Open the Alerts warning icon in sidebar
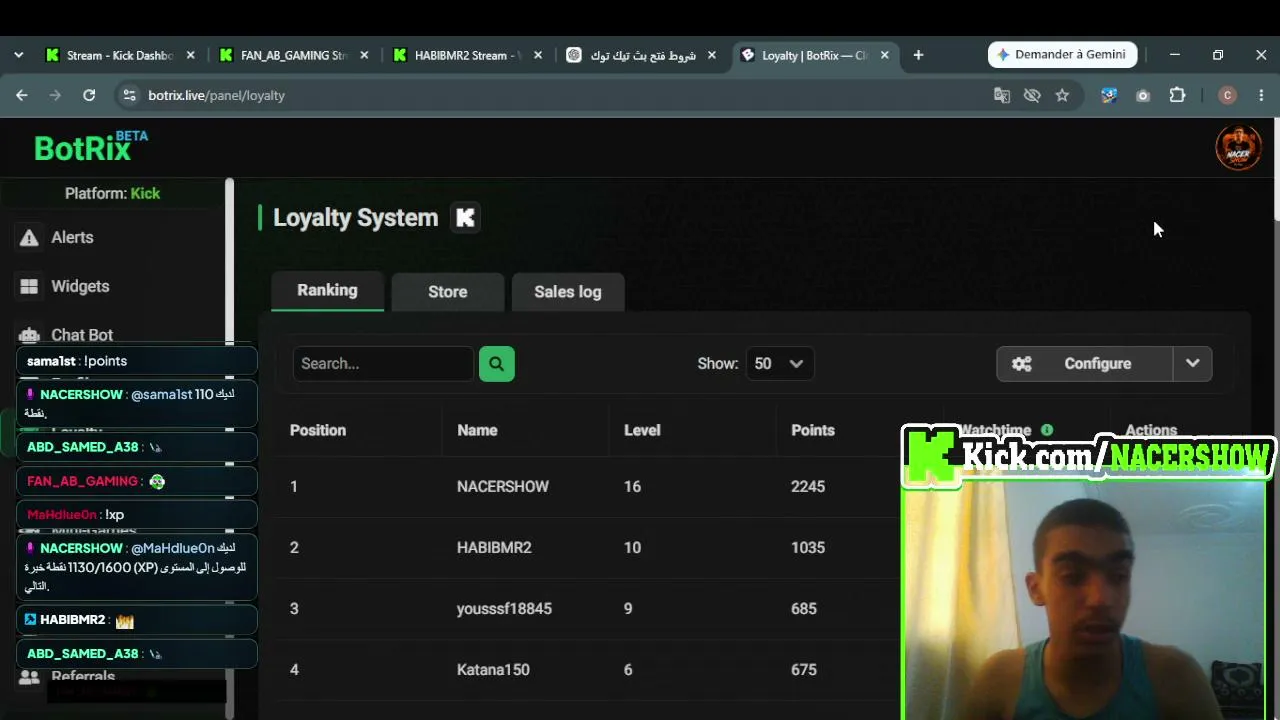This screenshot has height=720, width=1280. click(29, 237)
